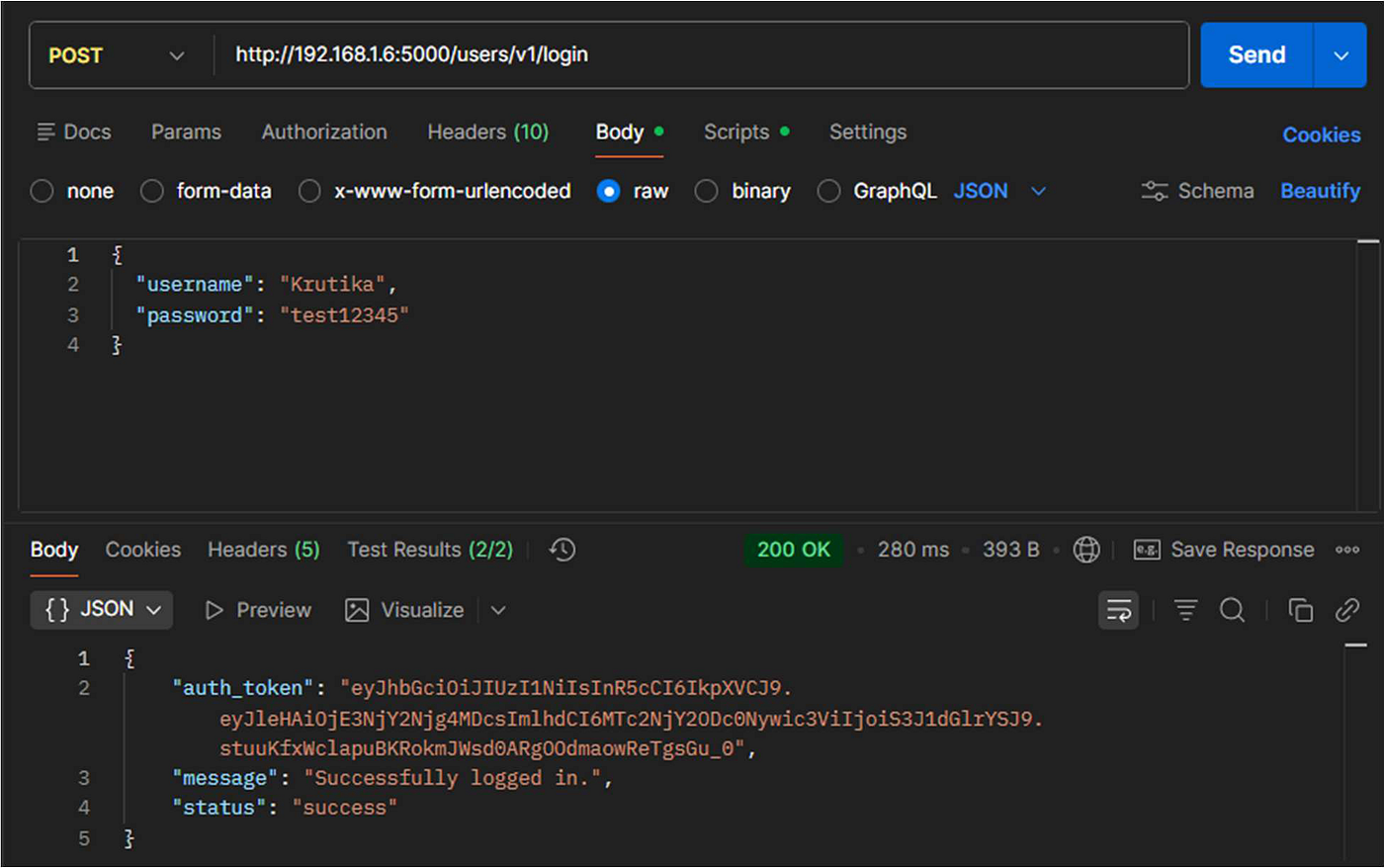The image size is (1384, 868).
Task: Select the raw body type
Action: coord(633,191)
